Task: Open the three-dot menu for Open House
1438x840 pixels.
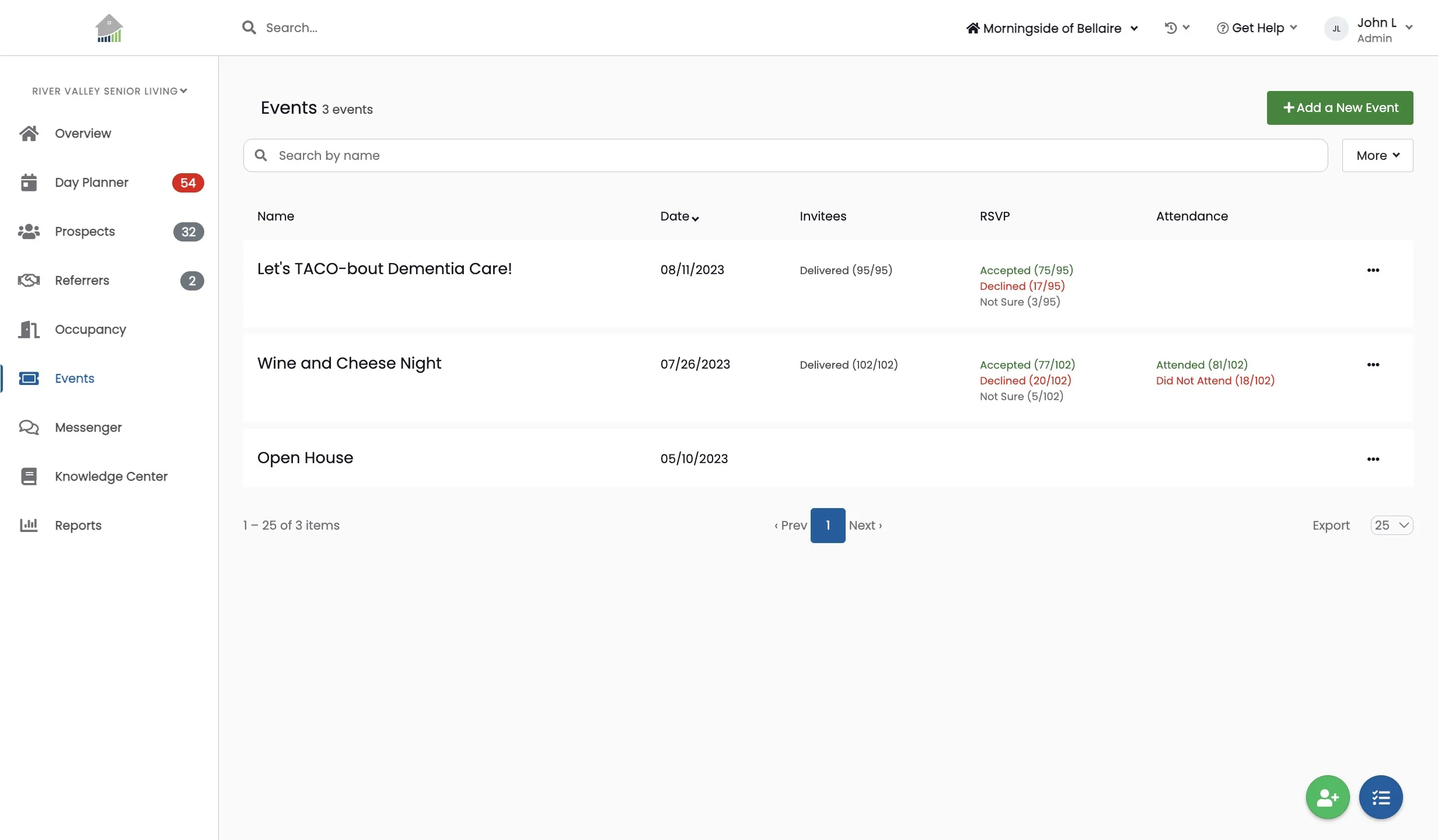Action: [1373, 459]
